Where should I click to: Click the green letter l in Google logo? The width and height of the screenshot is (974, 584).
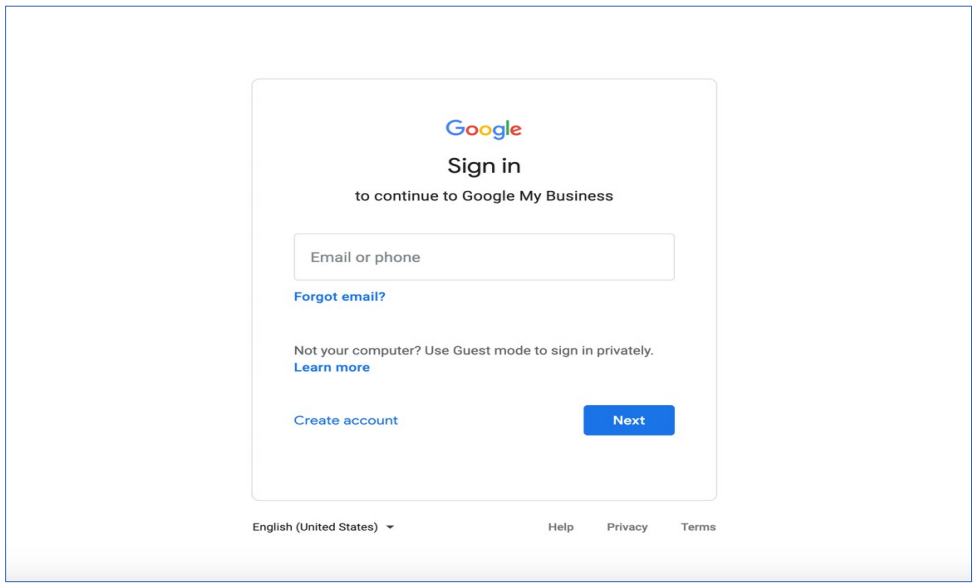pyautogui.click(x=508, y=128)
